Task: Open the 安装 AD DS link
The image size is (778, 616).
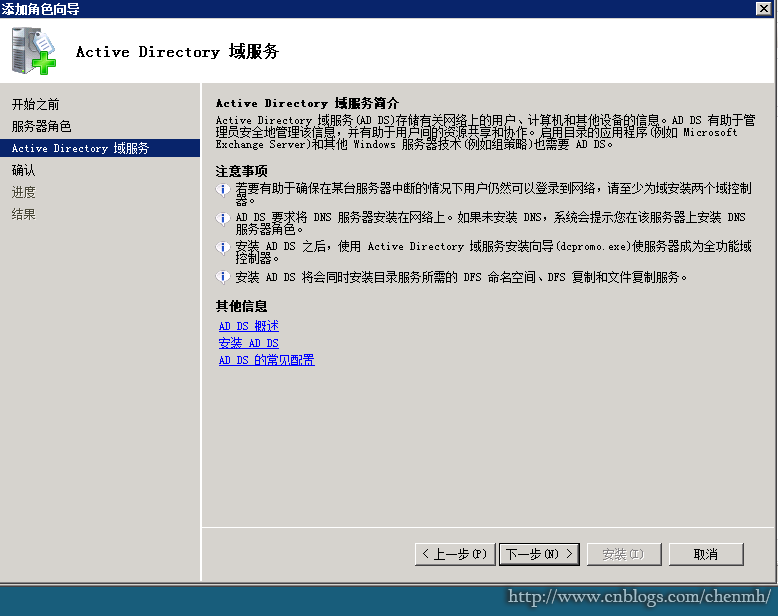Action: click(x=249, y=343)
